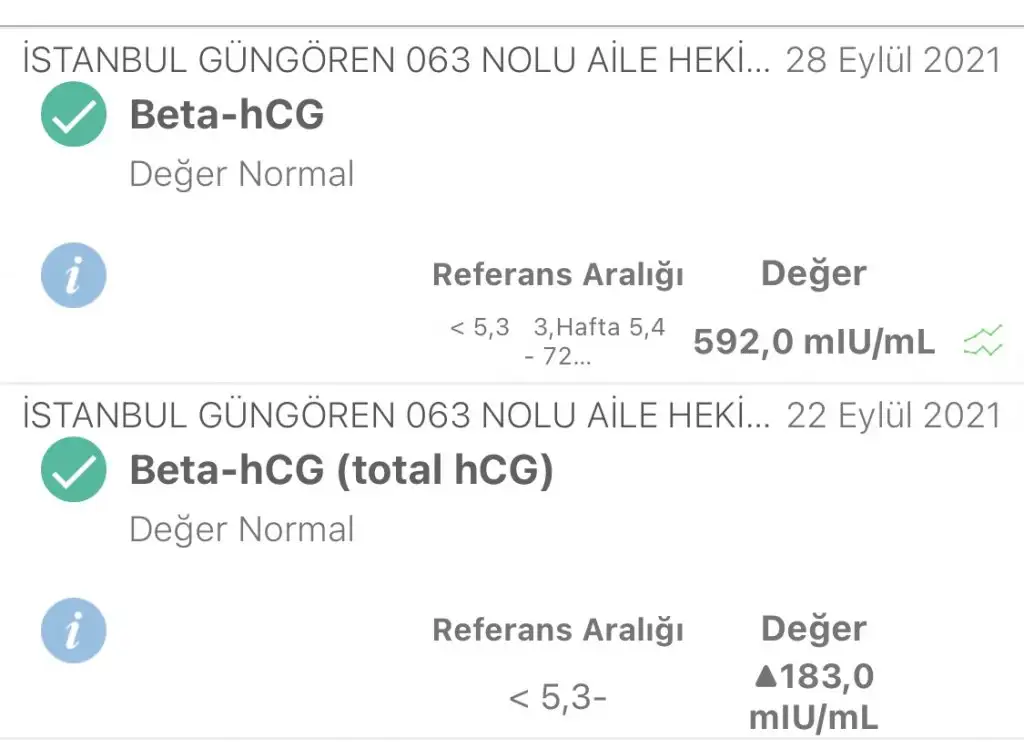Image resolution: width=1024 pixels, height=749 pixels.
Task: Tap 'Değer Normal' under Beta-hCG (total hCG)
Action: 242,529
